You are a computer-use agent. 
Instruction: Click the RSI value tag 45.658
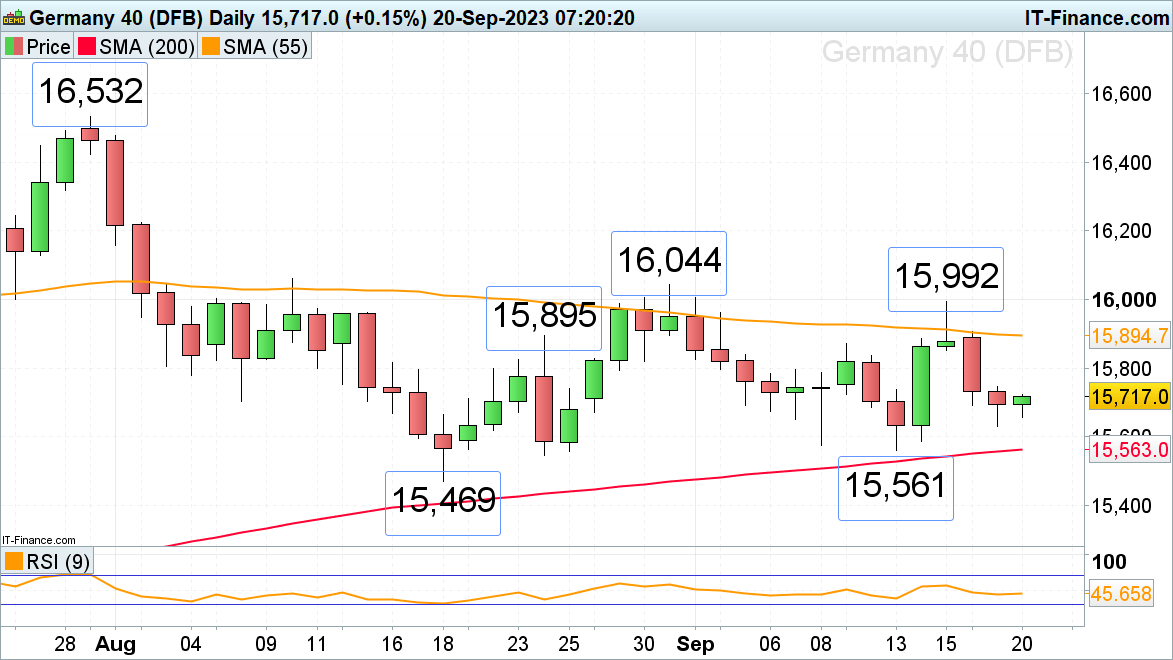click(1121, 594)
